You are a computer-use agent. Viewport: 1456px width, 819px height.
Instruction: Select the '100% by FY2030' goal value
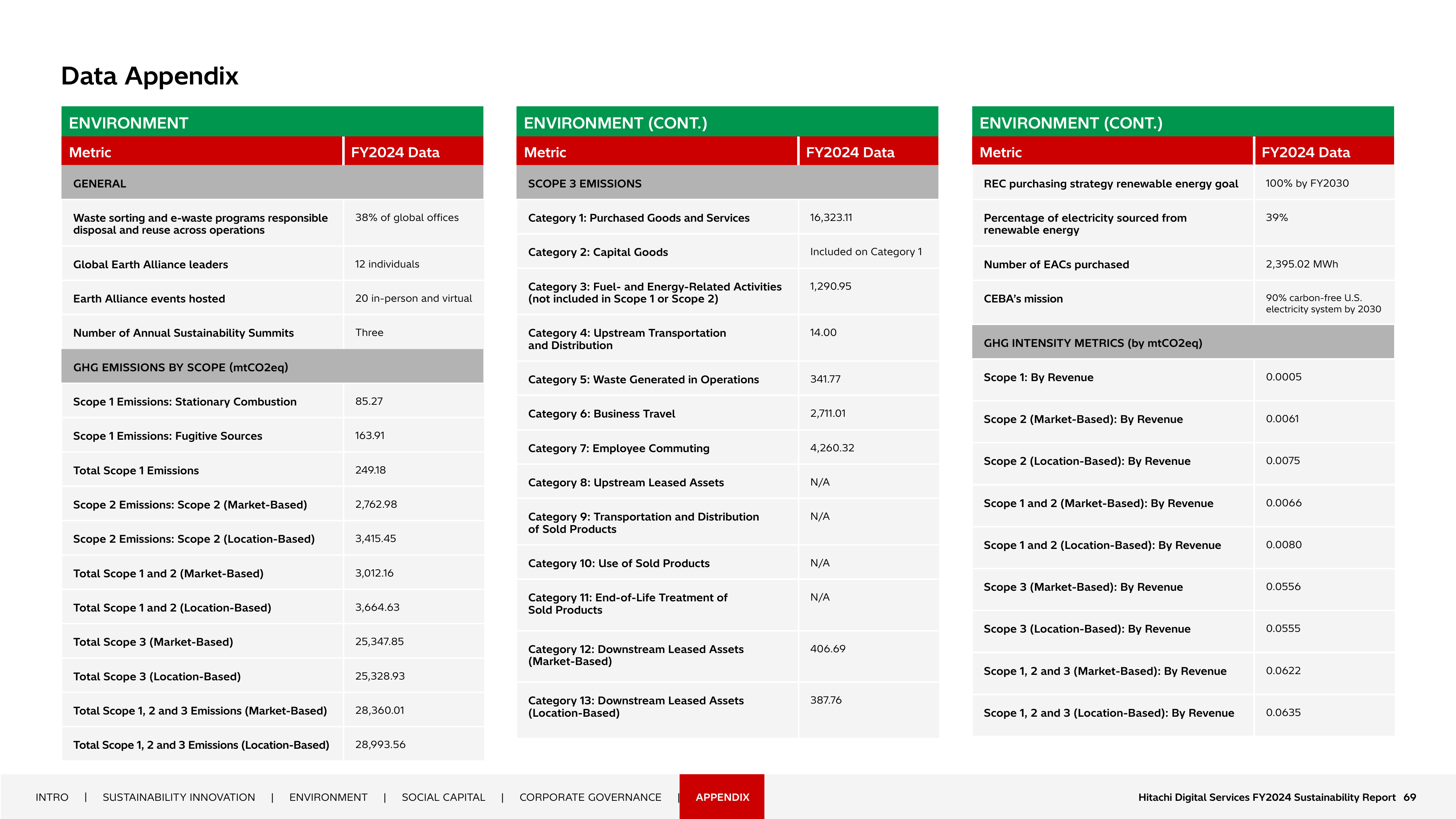1307,183
